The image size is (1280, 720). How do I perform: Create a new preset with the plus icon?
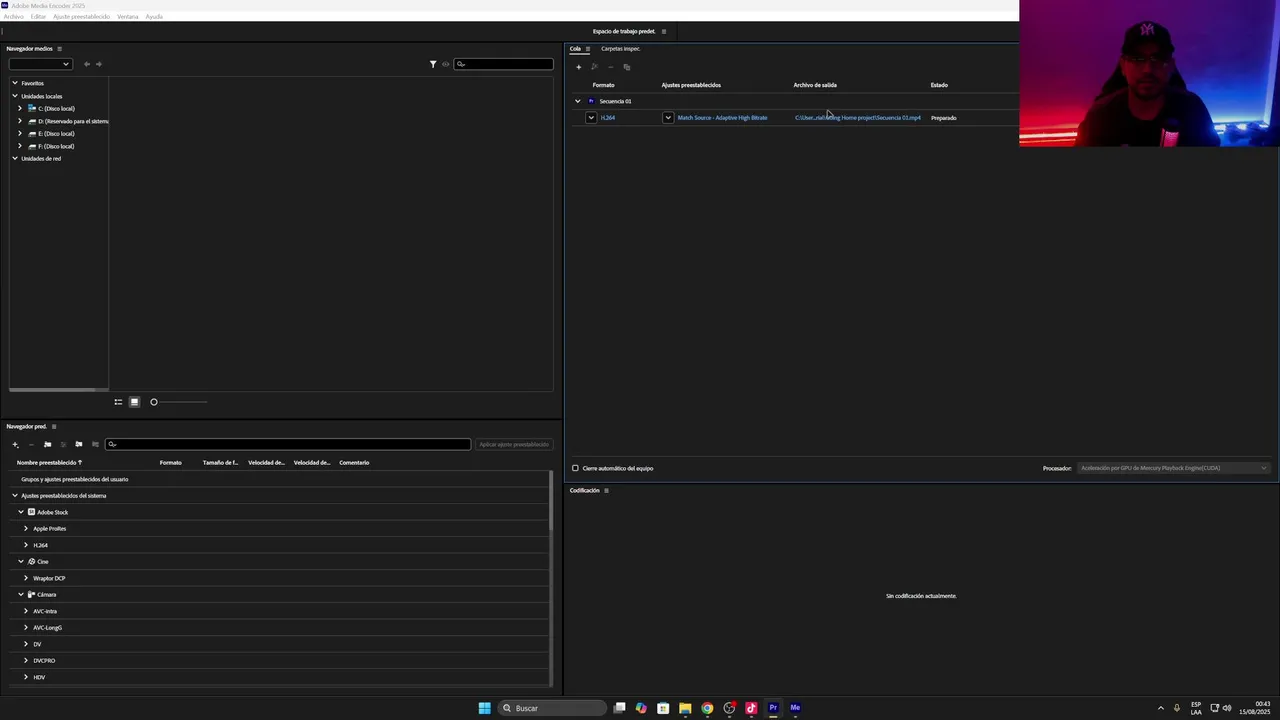[x=15, y=444]
